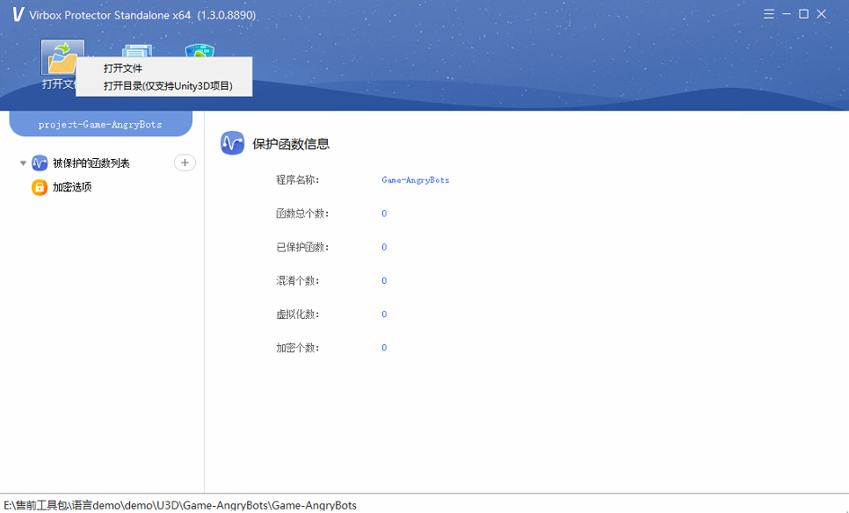Click the 混淆个数 value 0

[x=384, y=281]
